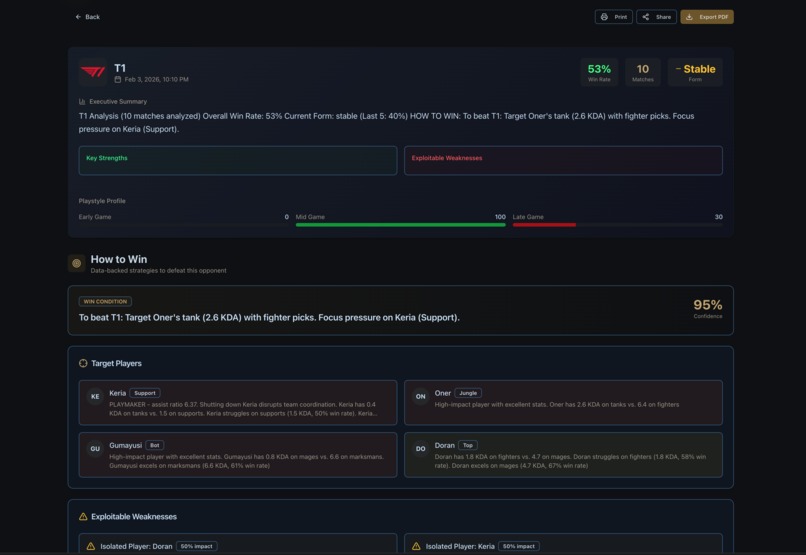Click the Target Players crosshair icon

tap(83, 363)
